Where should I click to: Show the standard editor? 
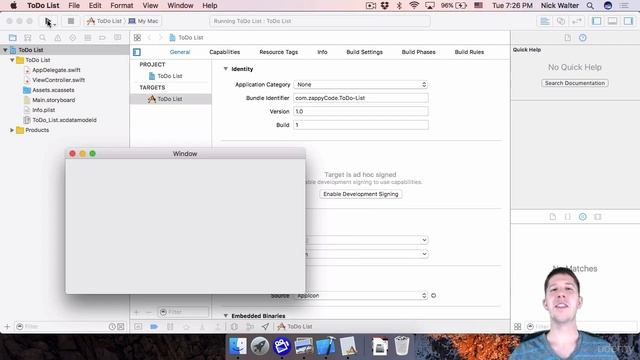545,21
